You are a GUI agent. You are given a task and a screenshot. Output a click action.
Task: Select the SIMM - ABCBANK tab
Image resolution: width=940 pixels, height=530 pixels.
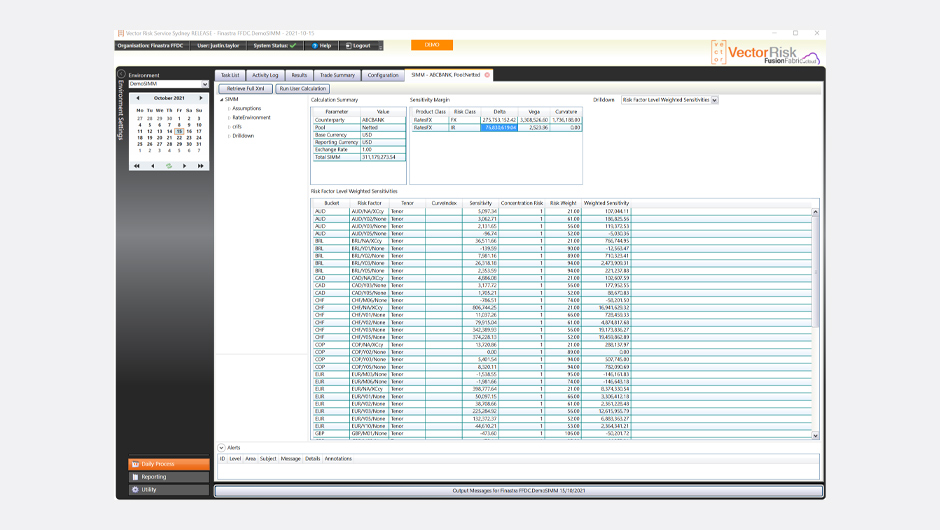point(445,75)
